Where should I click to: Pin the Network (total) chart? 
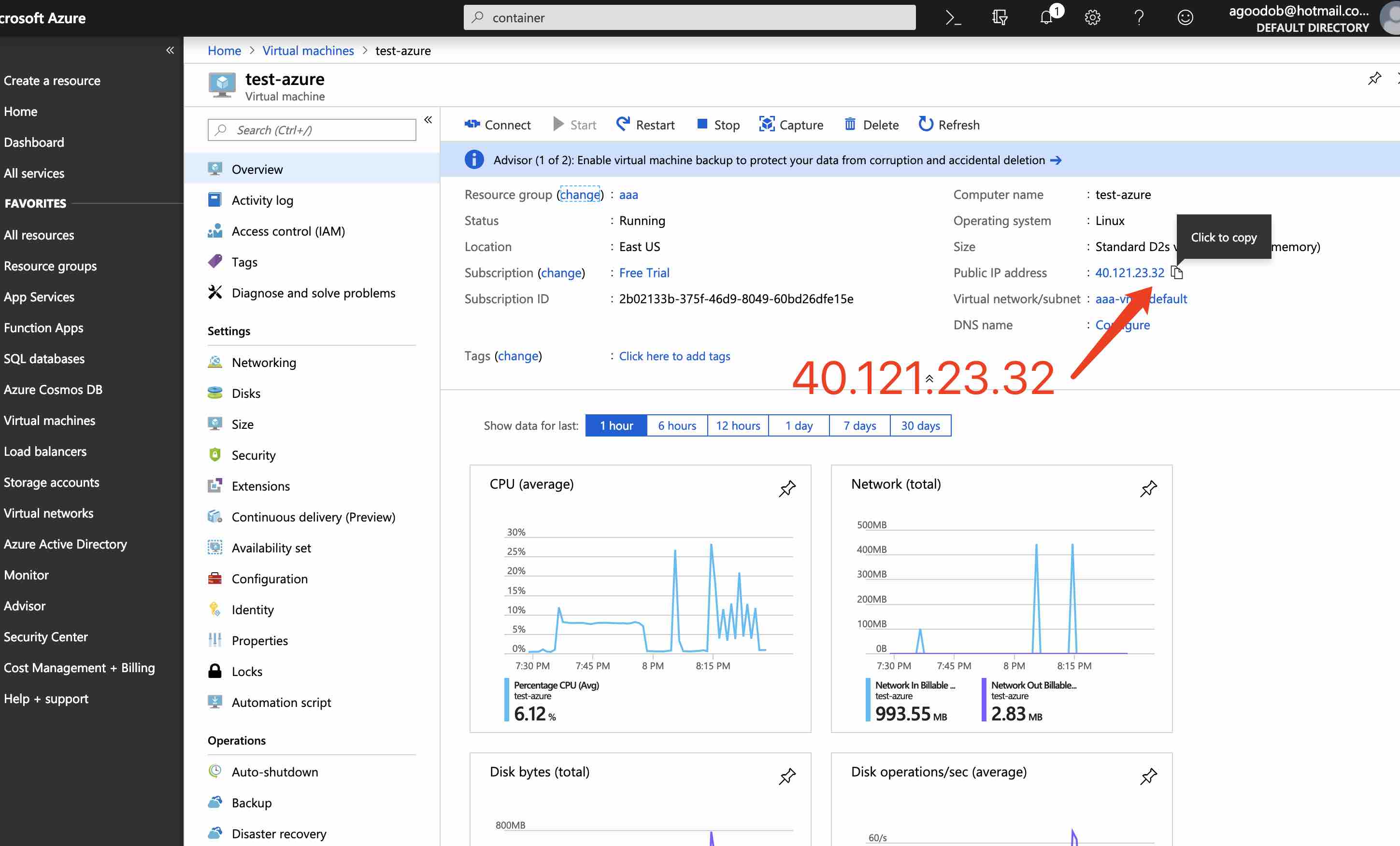pos(1148,488)
